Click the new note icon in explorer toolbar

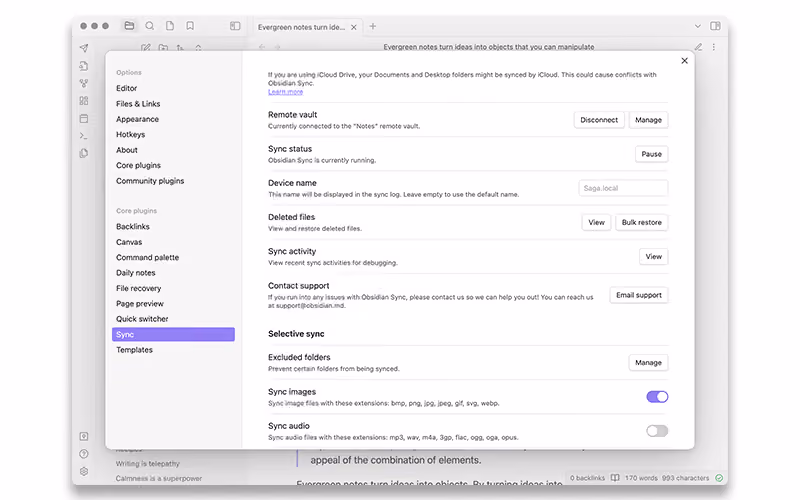145,47
